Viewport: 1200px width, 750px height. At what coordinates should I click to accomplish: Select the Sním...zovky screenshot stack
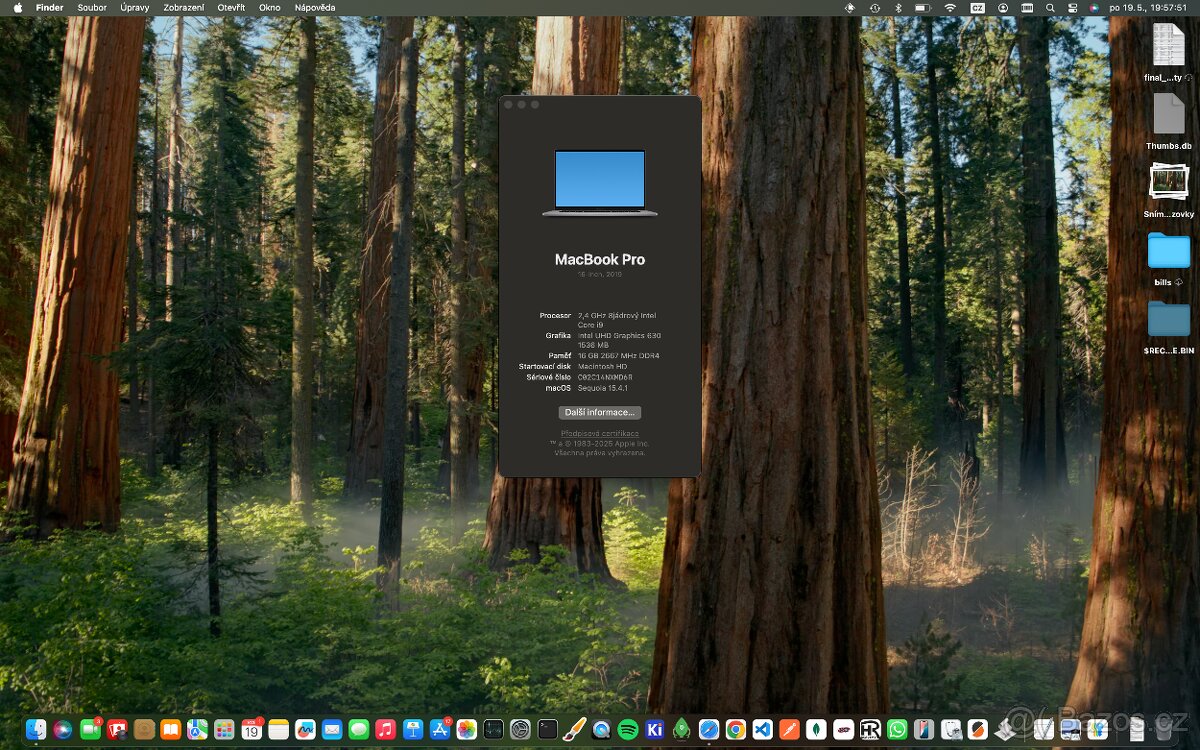click(1169, 190)
